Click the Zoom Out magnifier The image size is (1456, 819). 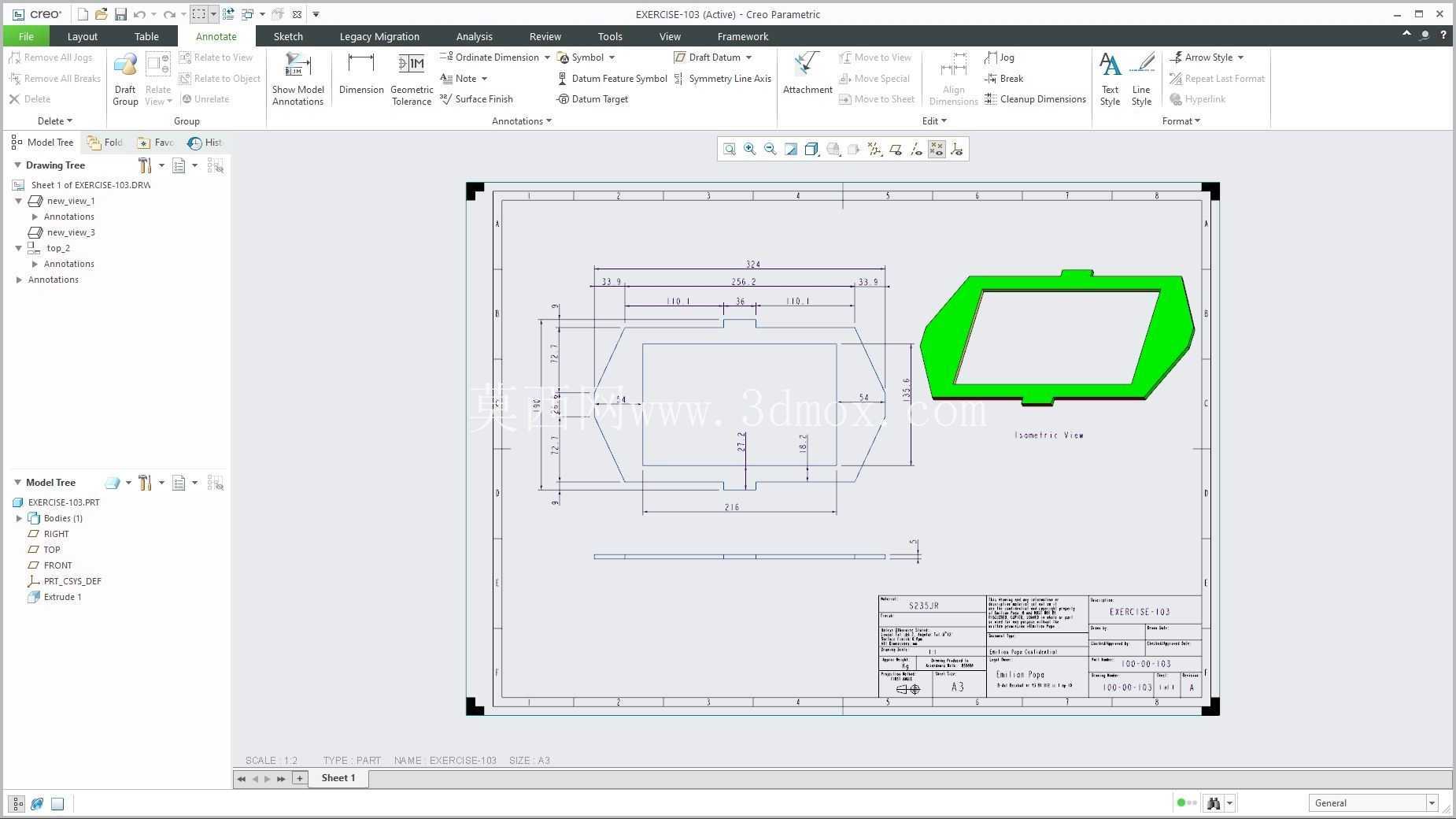tap(770, 150)
